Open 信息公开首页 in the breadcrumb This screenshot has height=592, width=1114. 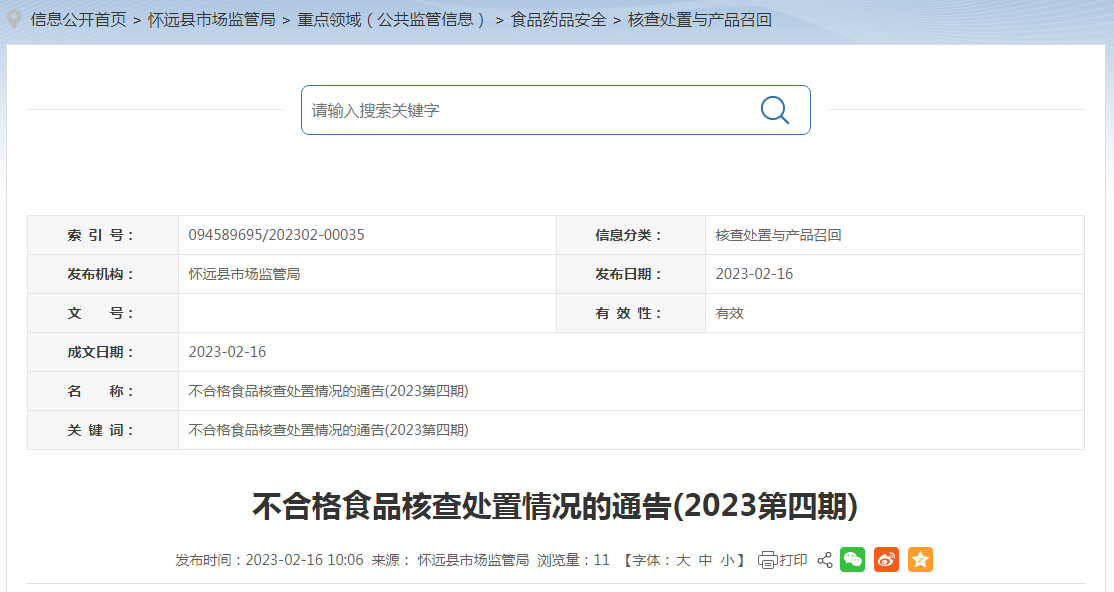[78, 20]
